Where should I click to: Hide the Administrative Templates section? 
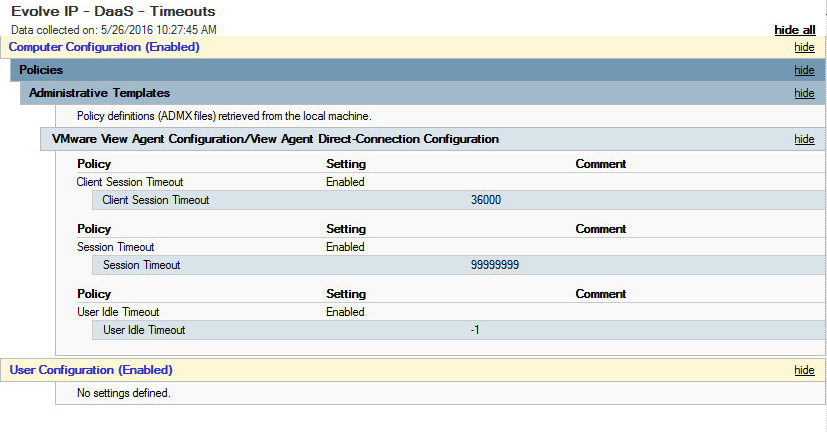coord(804,93)
